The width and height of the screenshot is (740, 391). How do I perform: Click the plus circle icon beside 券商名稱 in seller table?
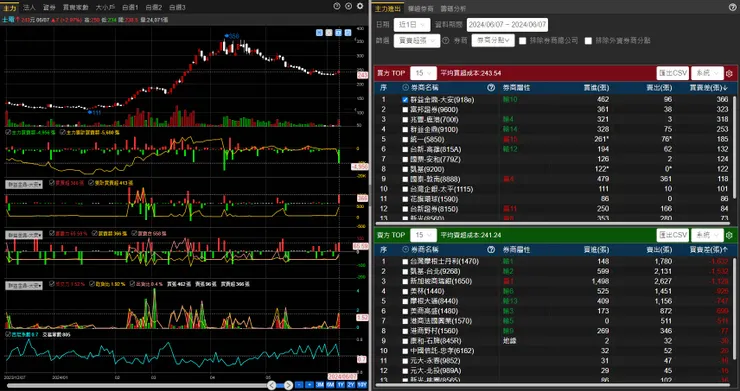coord(405,249)
